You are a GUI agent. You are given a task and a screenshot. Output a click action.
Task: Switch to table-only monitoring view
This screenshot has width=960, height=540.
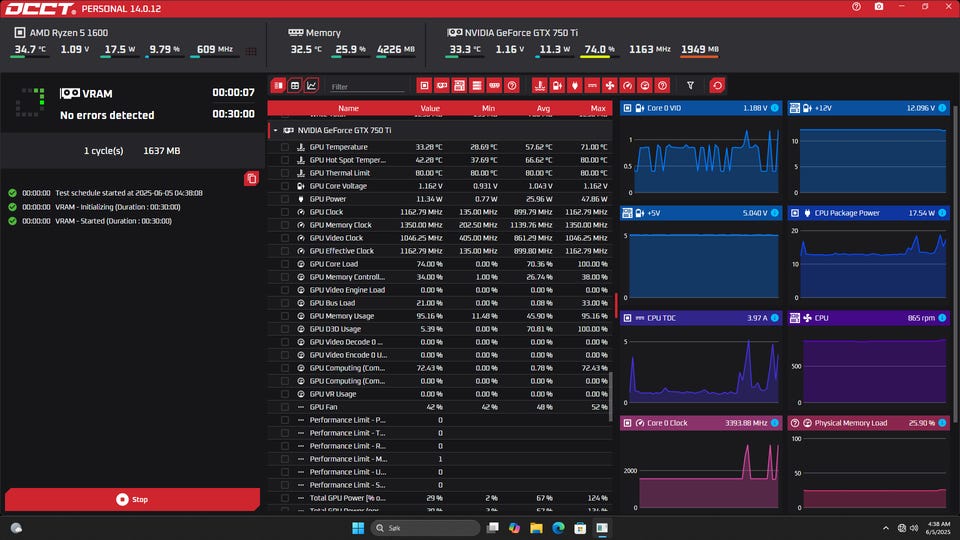(295, 86)
